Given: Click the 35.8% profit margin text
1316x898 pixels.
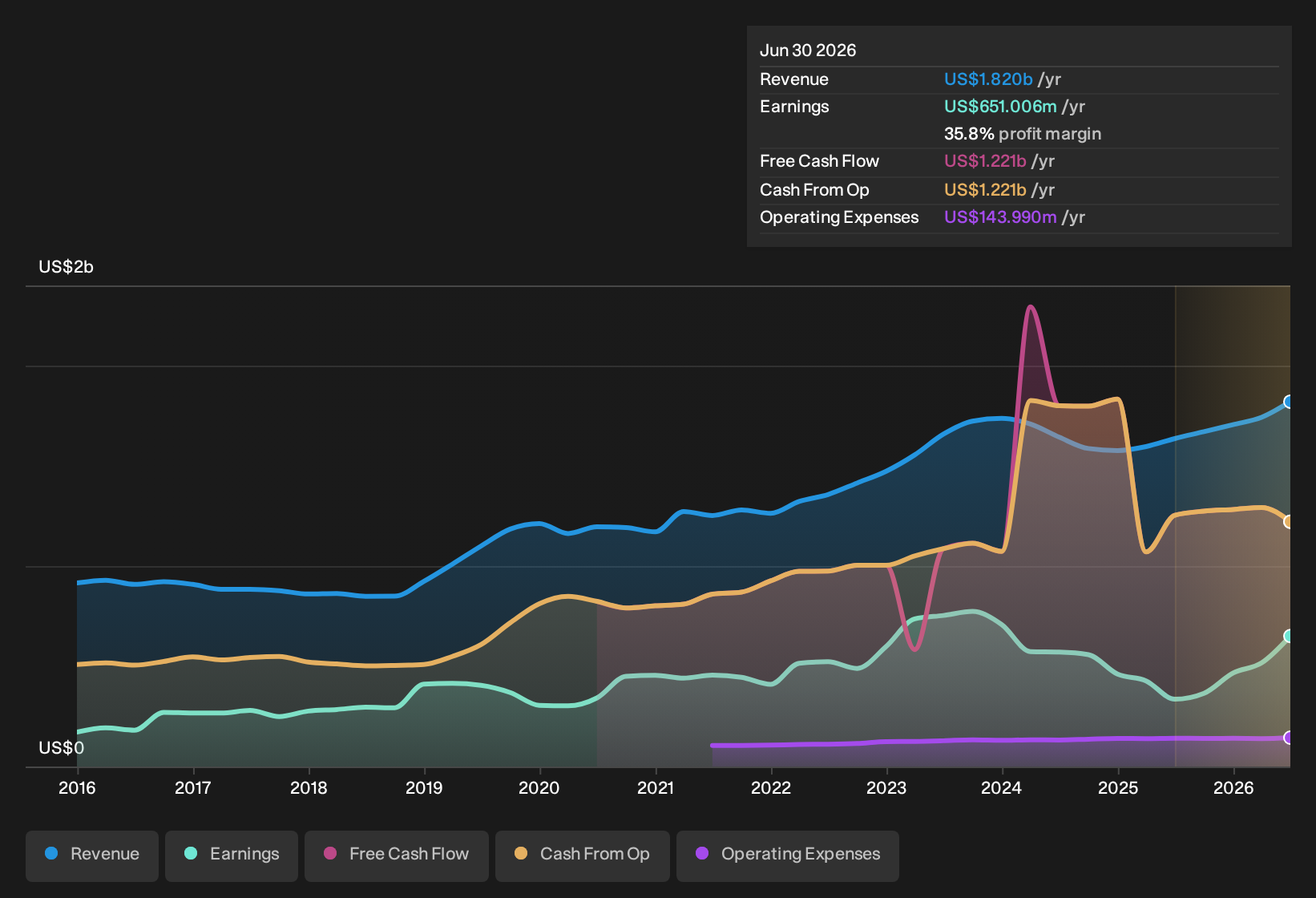Looking at the screenshot, I should pos(1023,134).
